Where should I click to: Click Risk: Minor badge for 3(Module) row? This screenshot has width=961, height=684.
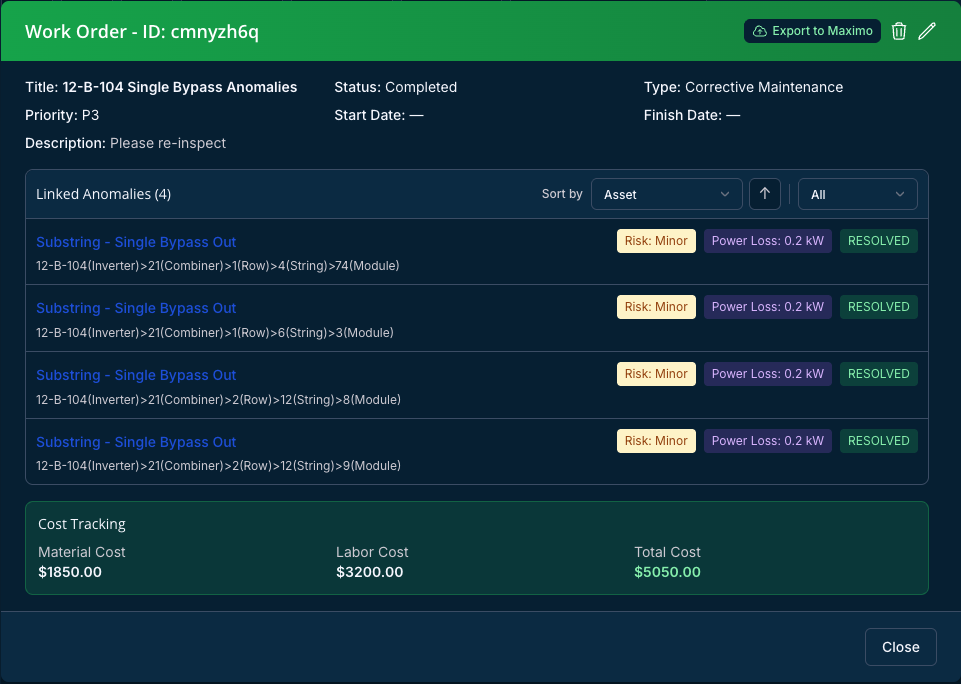click(x=656, y=307)
